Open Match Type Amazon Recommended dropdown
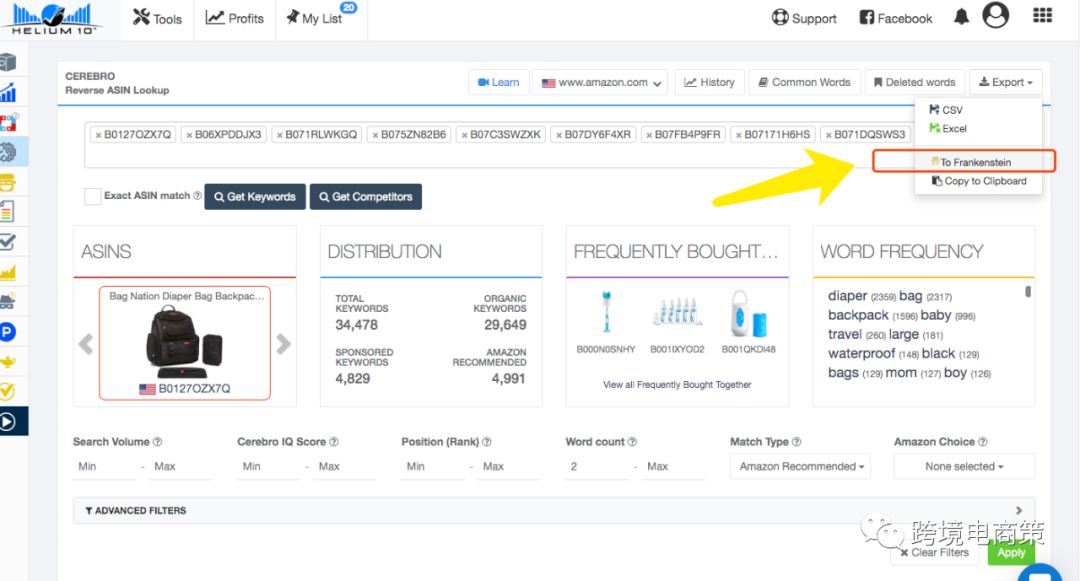This screenshot has height=581, width=1080. pyautogui.click(x=800, y=466)
